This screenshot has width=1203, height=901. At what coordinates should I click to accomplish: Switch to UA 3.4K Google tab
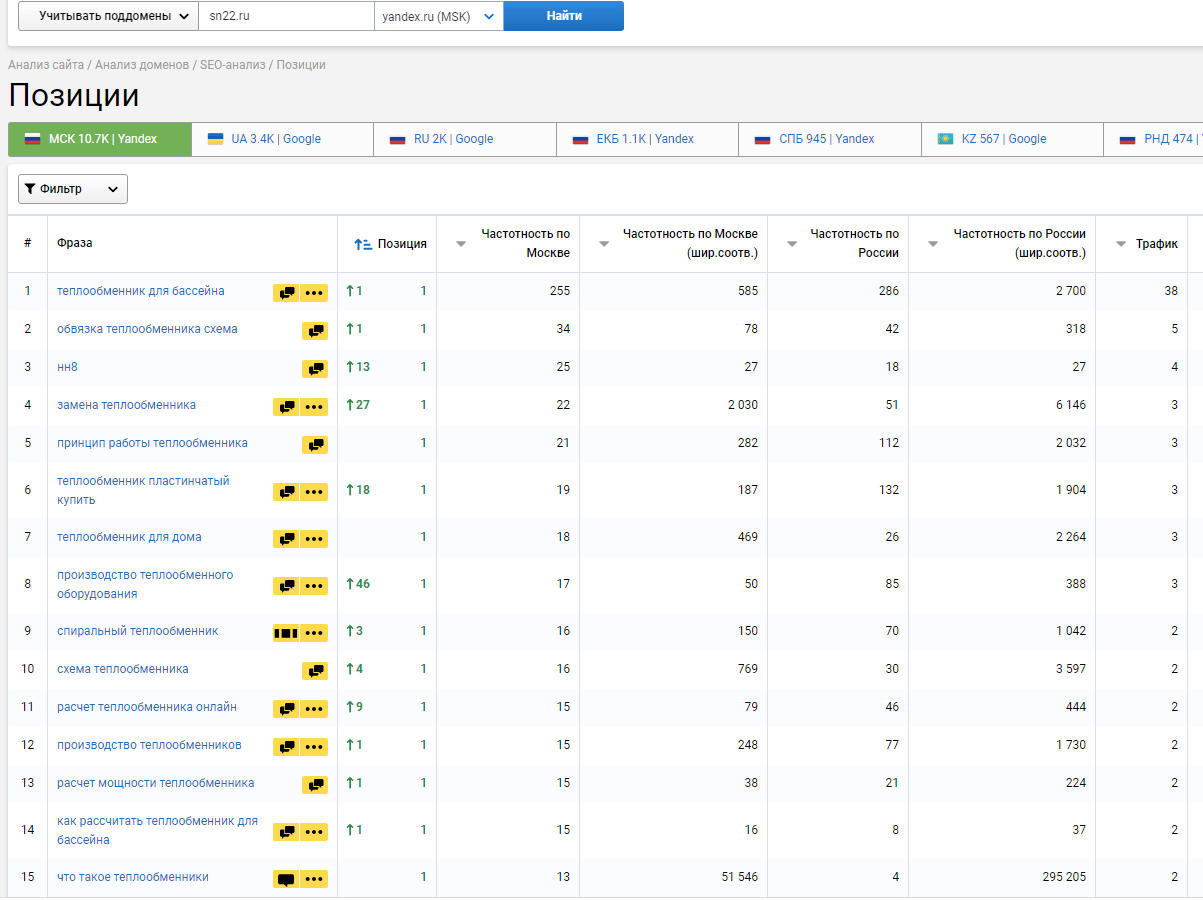tap(283, 139)
